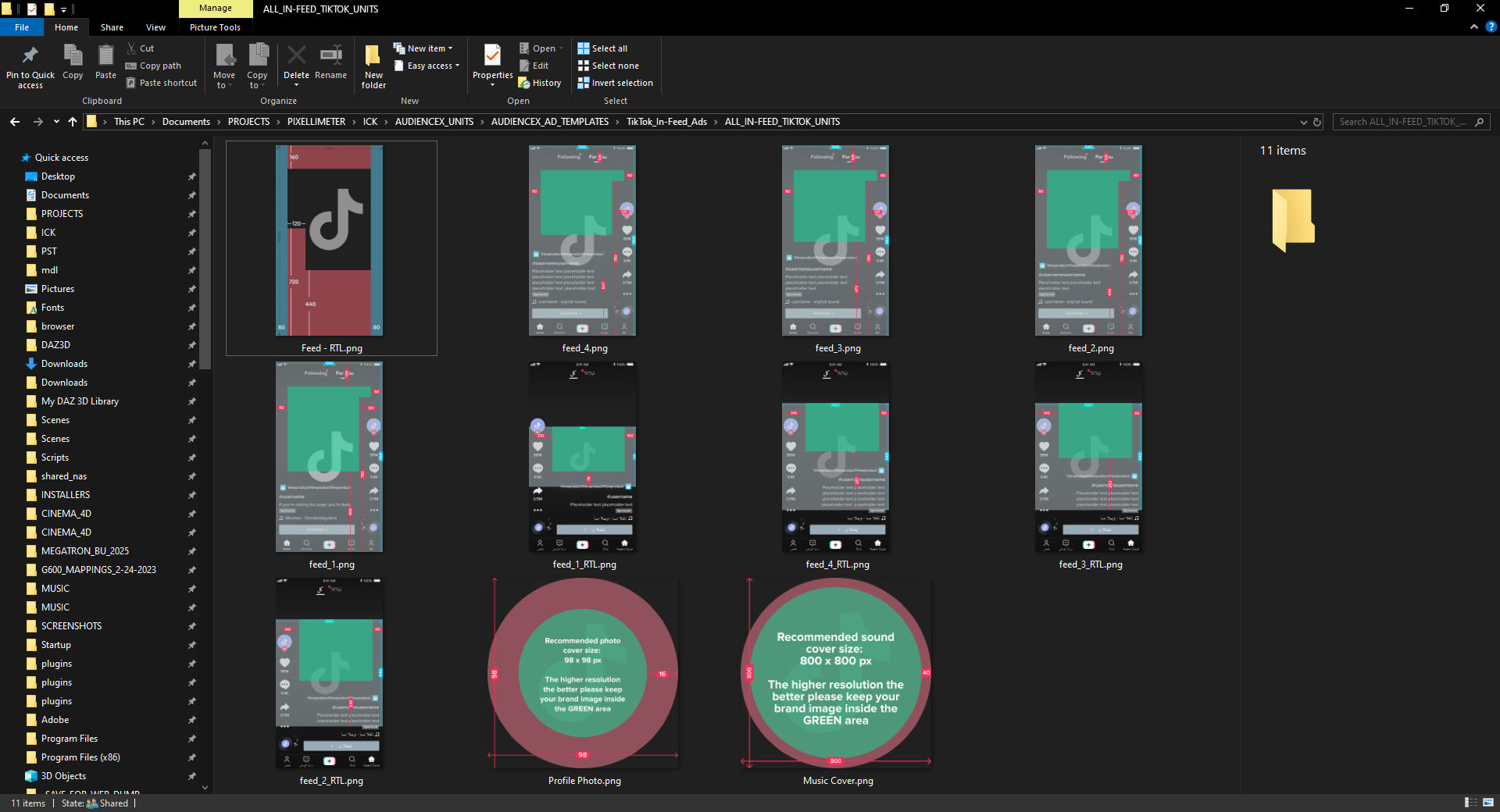Image resolution: width=1500 pixels, height=812 pixels.
Task: Open 3D Objects in the navigation pane
Action: pyautogui.click(x=63, y=776)
